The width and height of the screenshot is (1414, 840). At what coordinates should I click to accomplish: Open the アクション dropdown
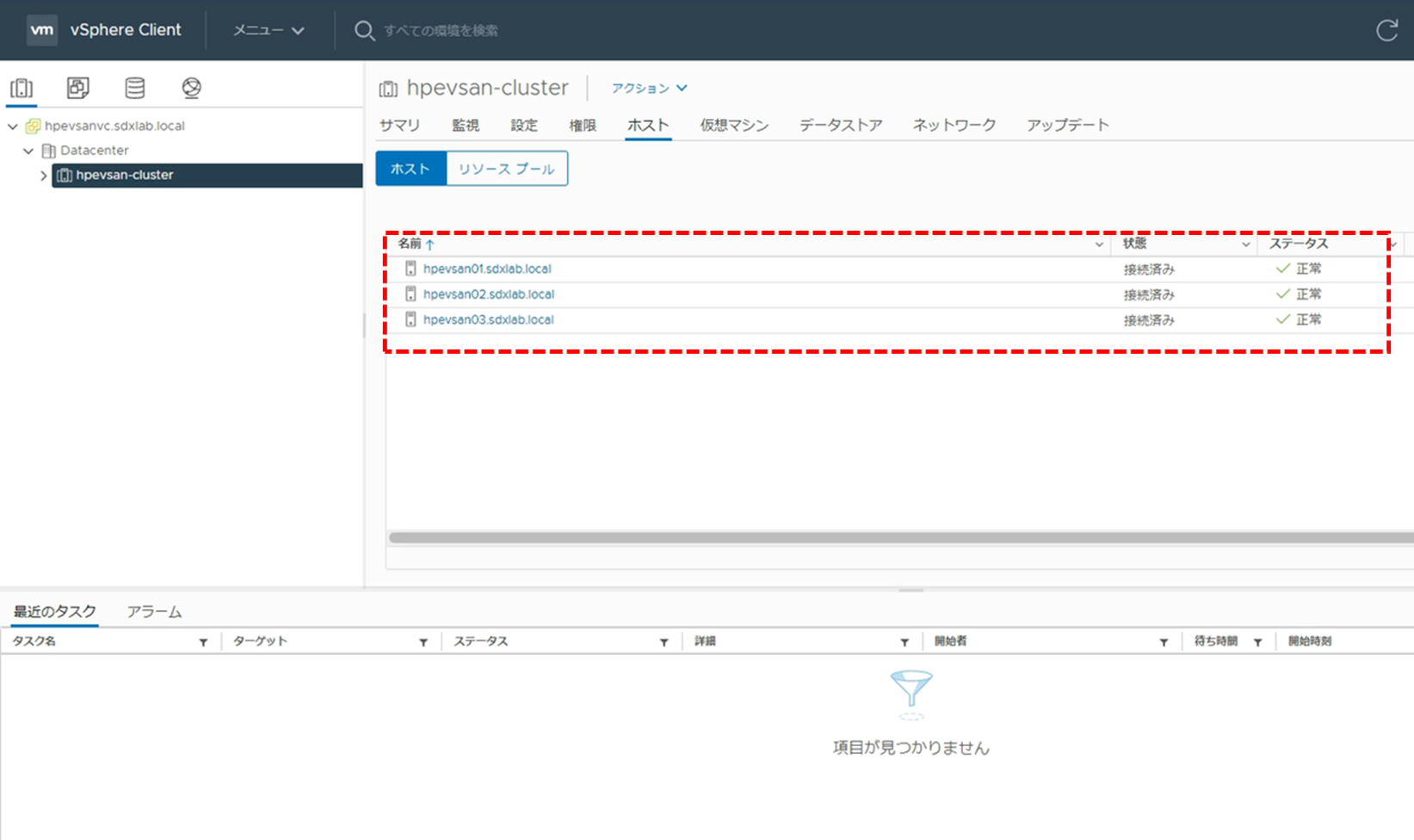point(649,88)
